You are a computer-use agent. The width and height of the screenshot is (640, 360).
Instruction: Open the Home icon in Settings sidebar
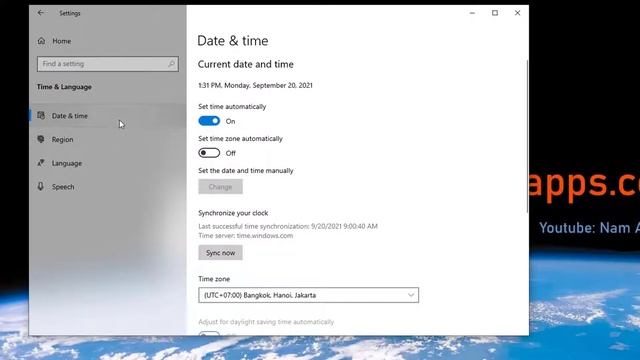[x=42, y=41]
